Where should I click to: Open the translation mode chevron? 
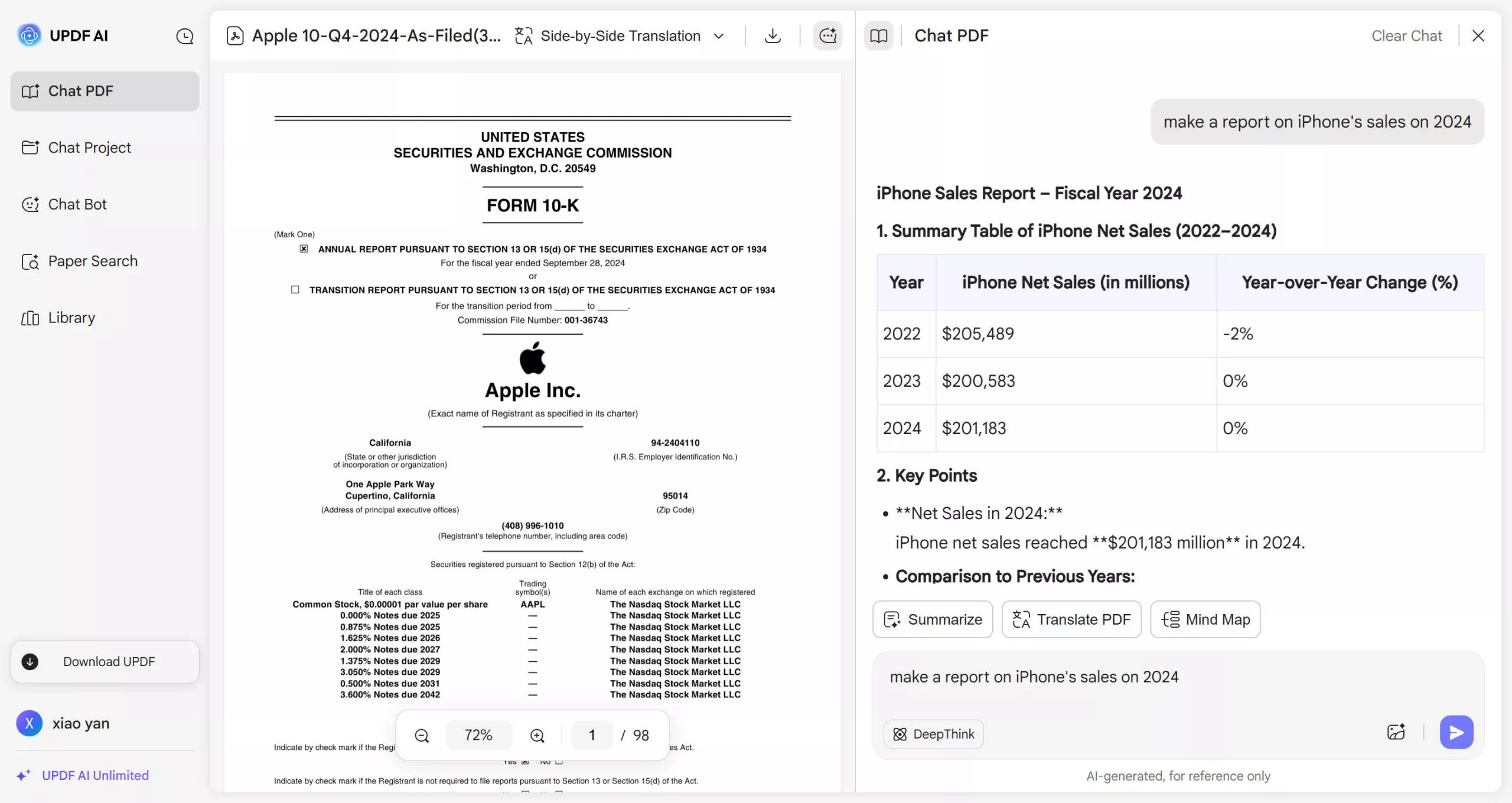pyautogui.click(x=719, y=36)
